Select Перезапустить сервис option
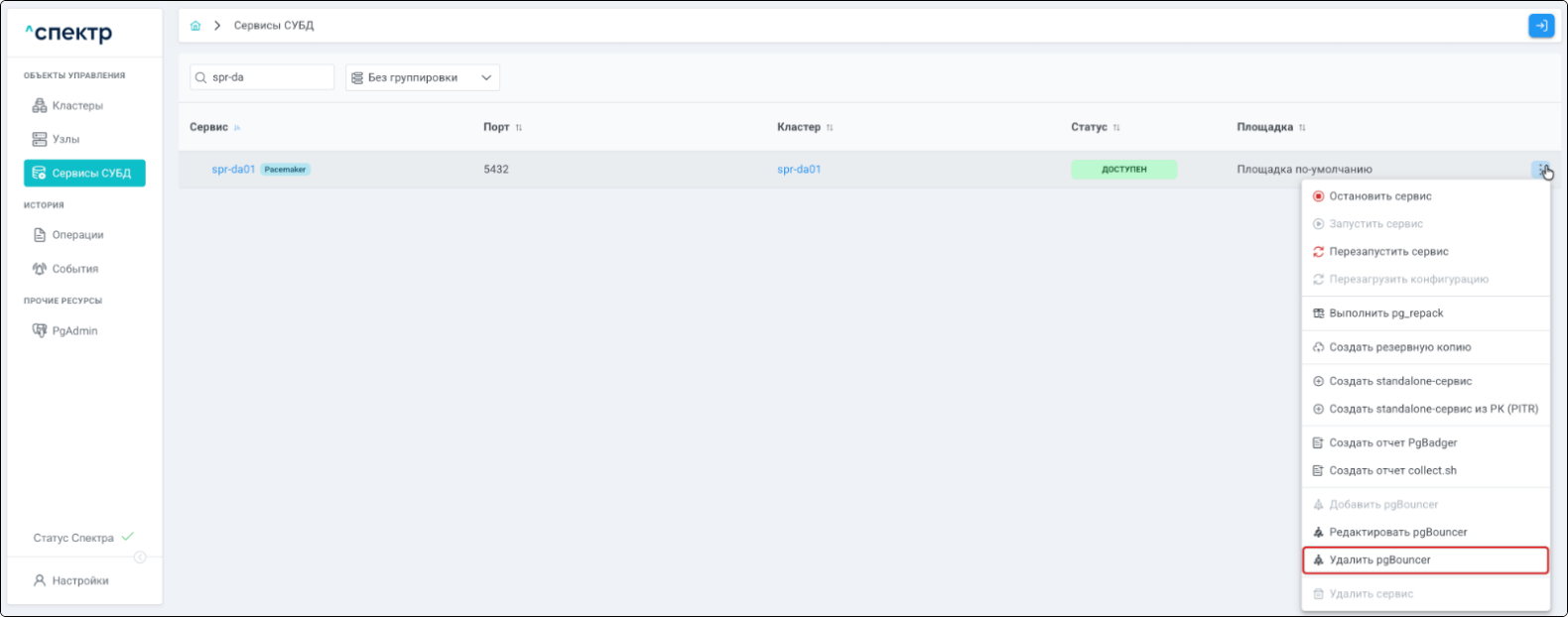 [x=1387, y=252]
